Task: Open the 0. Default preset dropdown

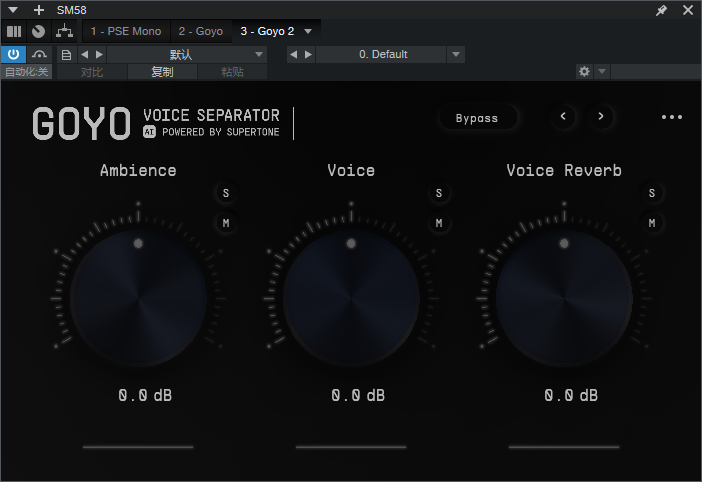Action: (x=456, y=54)
